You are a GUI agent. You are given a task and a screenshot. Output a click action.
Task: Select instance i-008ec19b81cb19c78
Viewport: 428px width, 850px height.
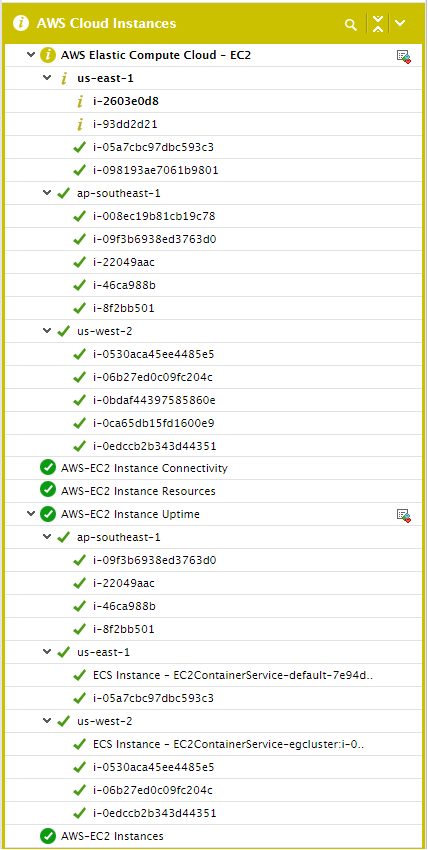tap(154, 216)
